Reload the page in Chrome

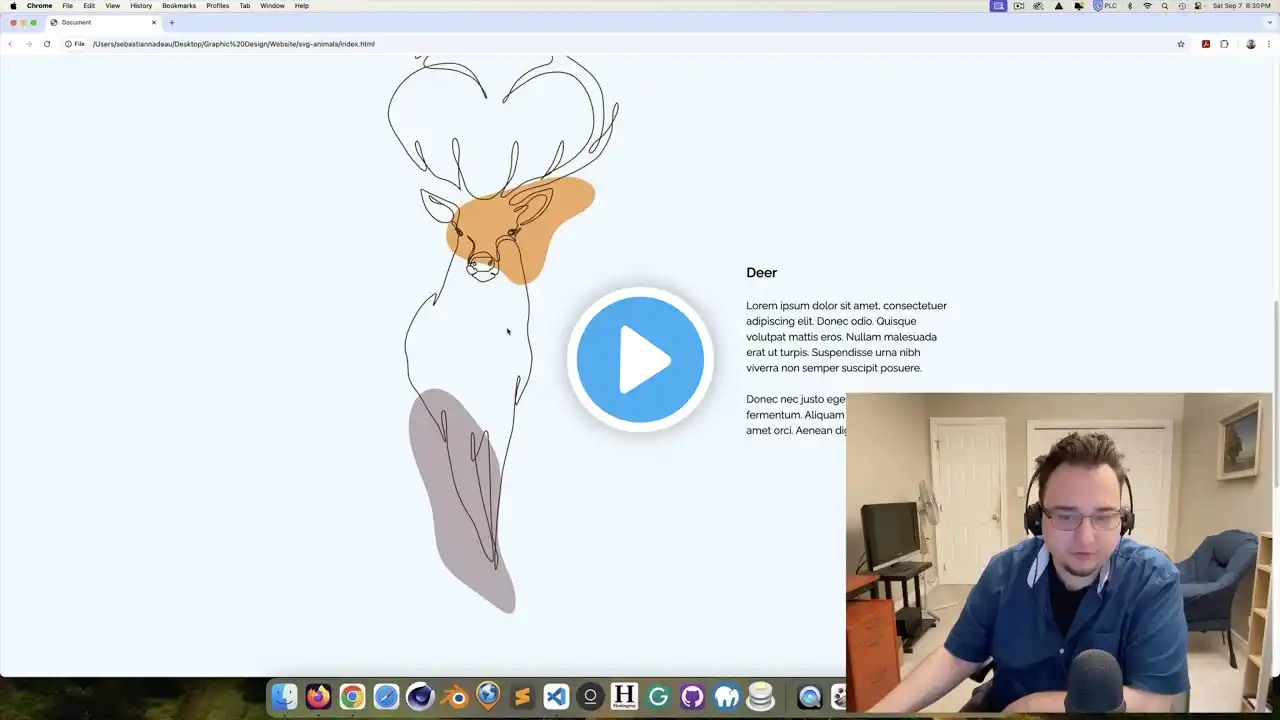tap(47, 44)
